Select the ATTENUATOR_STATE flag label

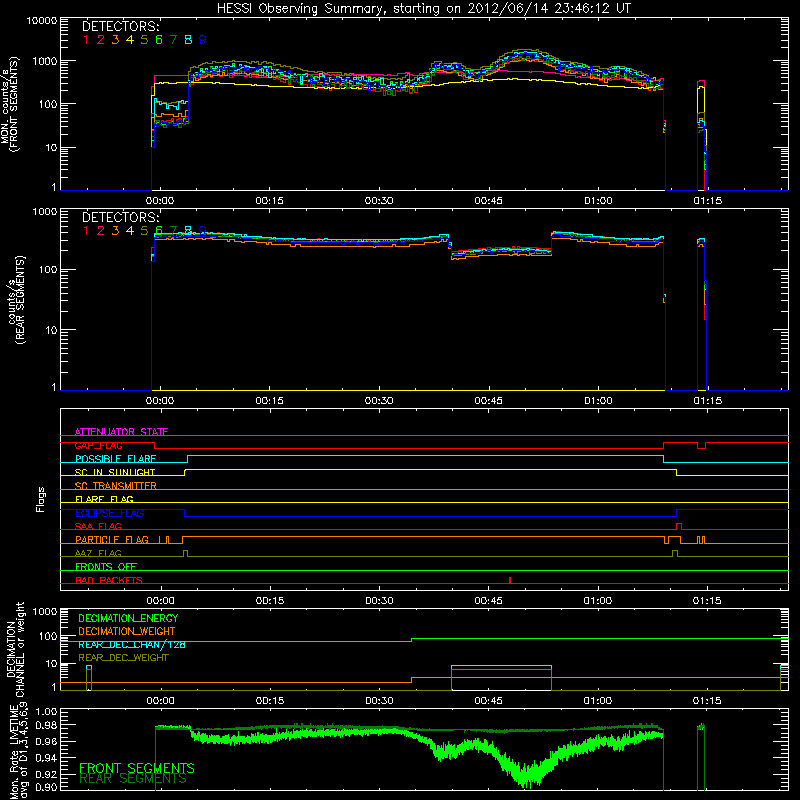pyautogui.click(x=121, y=432)
